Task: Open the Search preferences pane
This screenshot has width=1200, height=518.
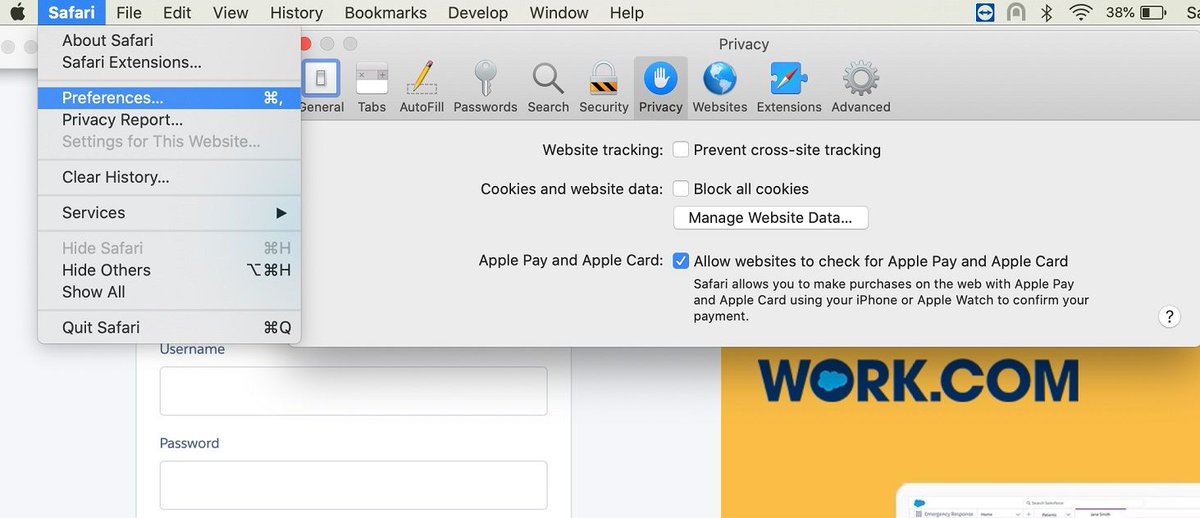Action: pyautogui.click(x=548, y=86)
